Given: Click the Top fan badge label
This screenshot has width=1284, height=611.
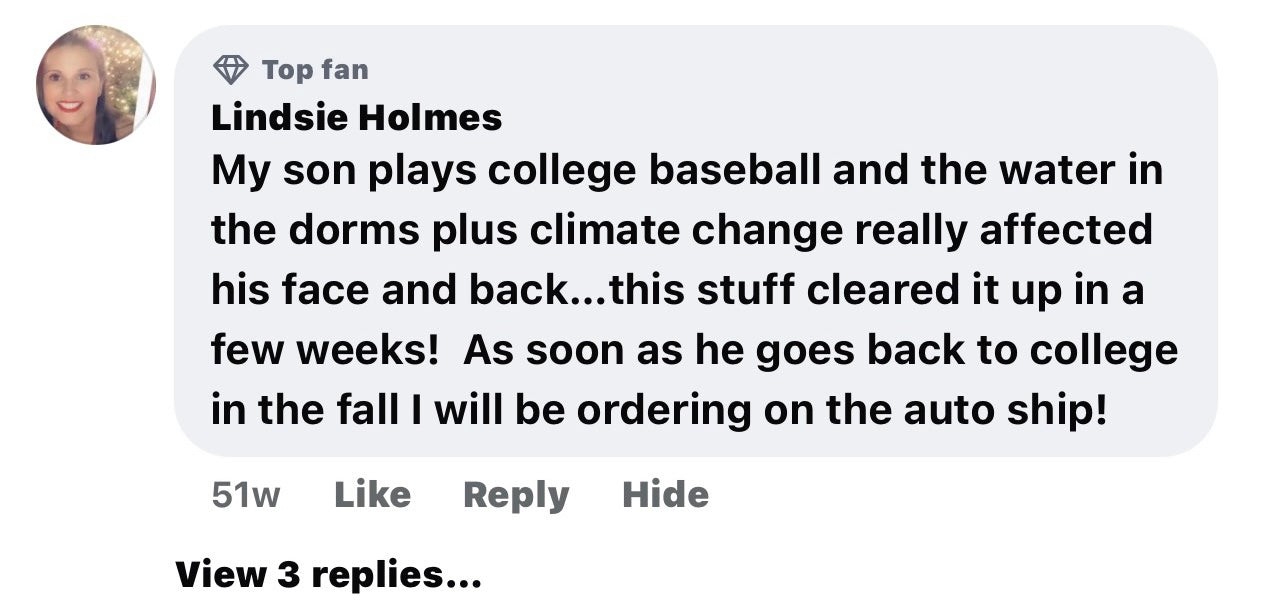Looking at the screenshot, I should 315,70.
